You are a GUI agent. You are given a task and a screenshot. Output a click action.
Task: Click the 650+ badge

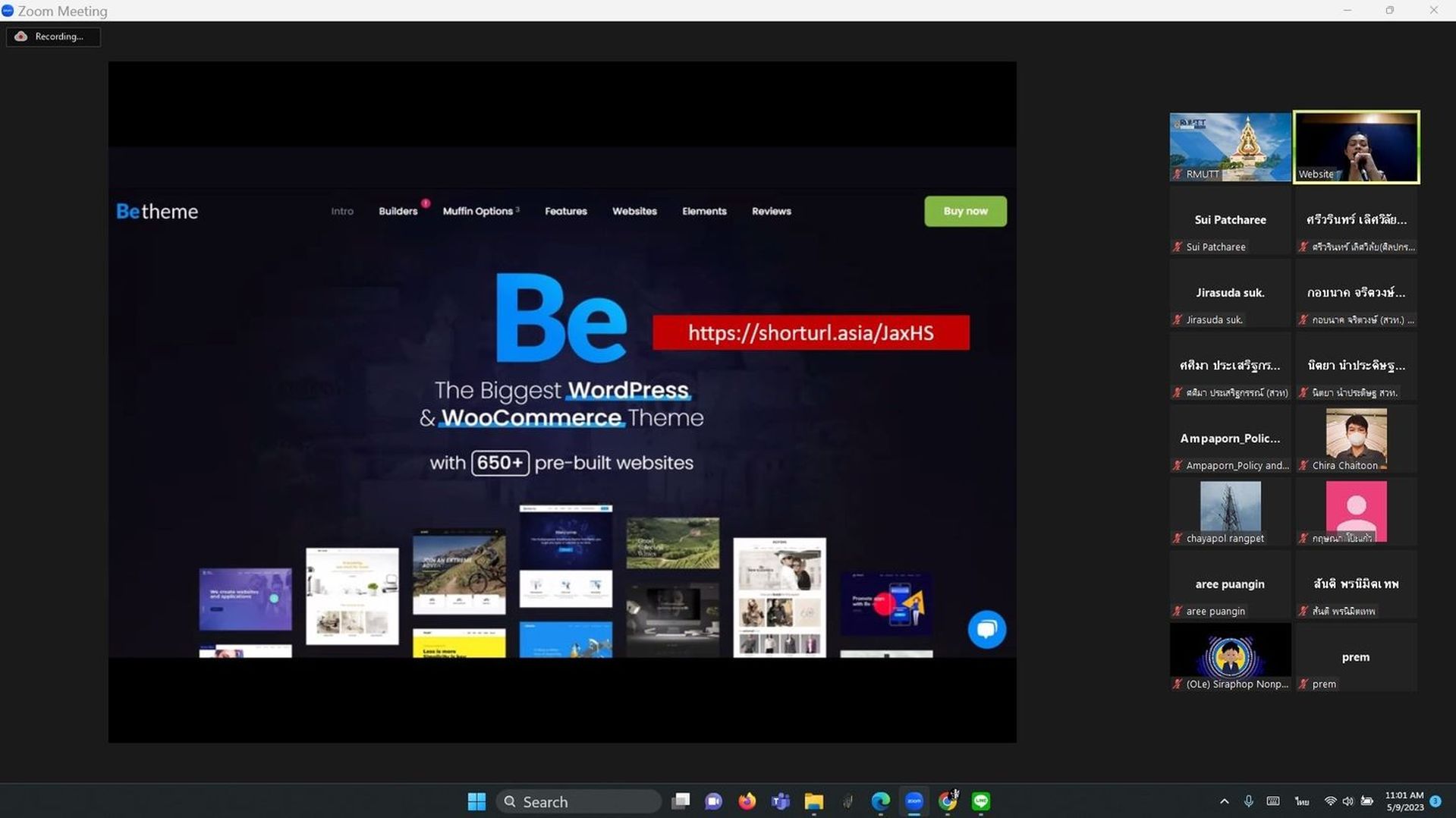click(x=500, y=463)
